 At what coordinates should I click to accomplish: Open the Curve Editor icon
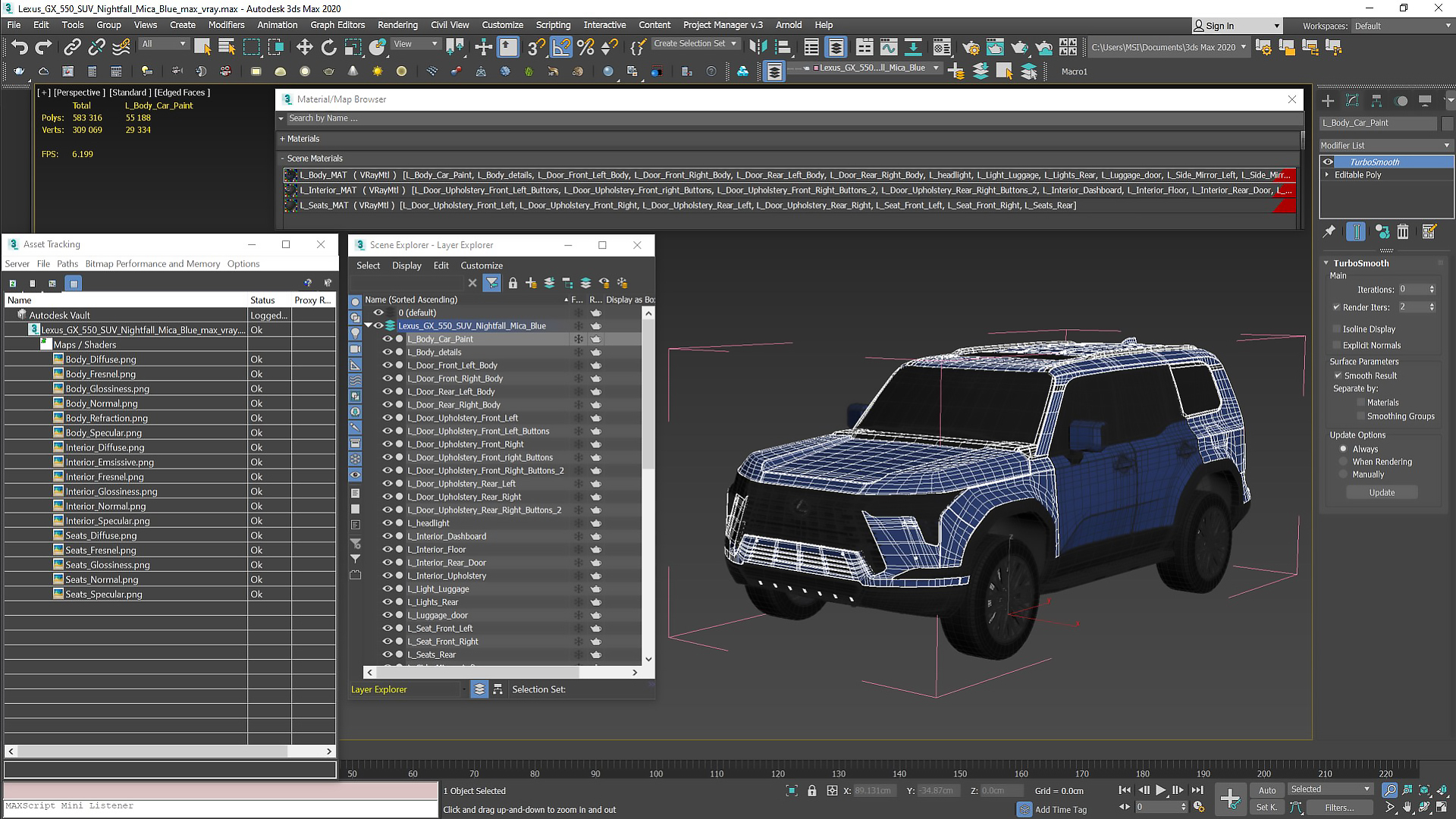[x=889, y=47]
